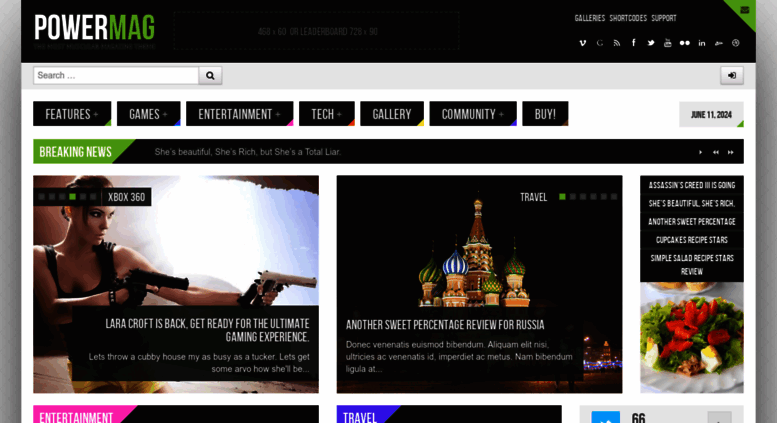Select second dot of Travel slider
This screenshot has width=777, height=423.
click(572, 197)
